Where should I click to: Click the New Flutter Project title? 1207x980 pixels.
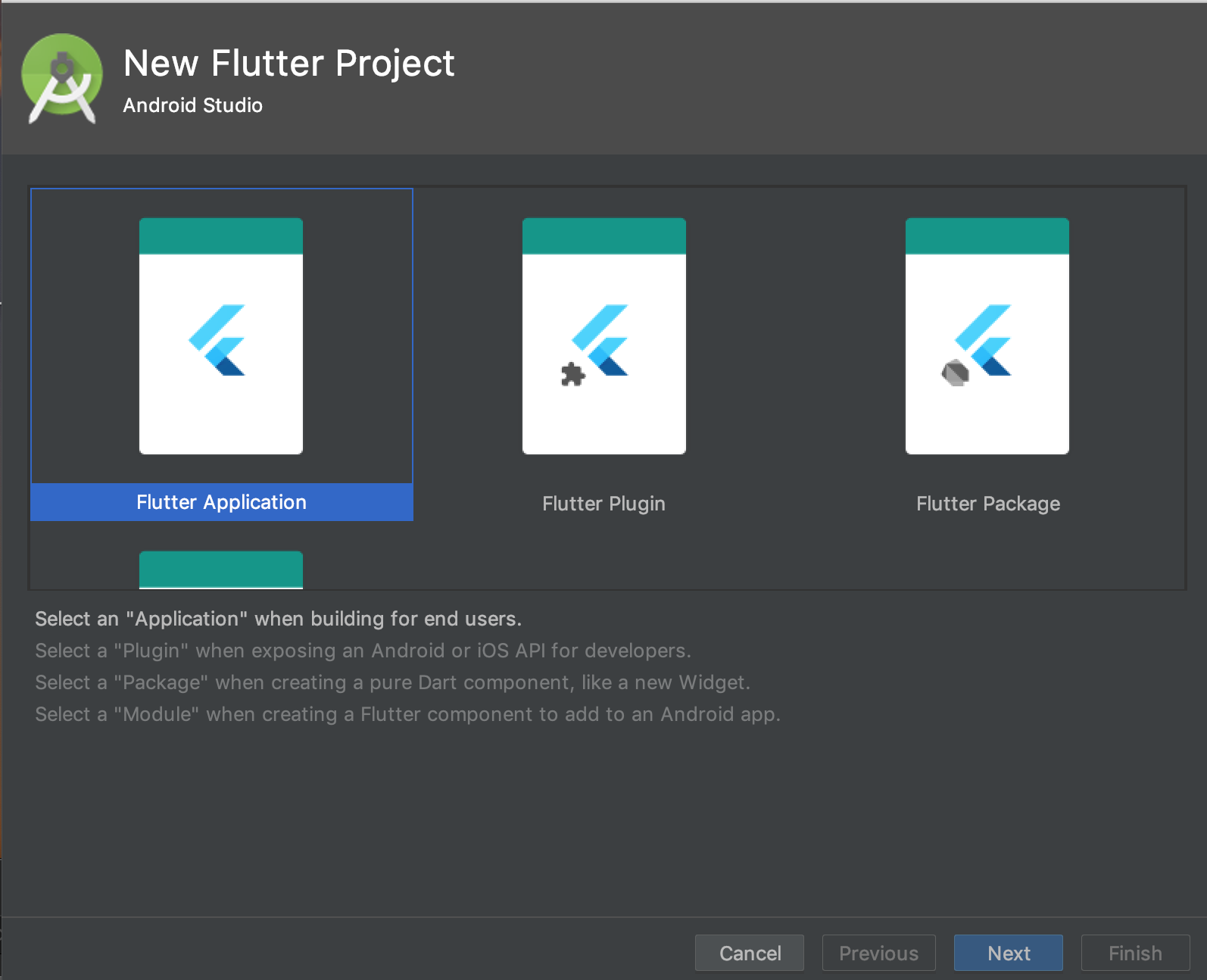(289, 63)
